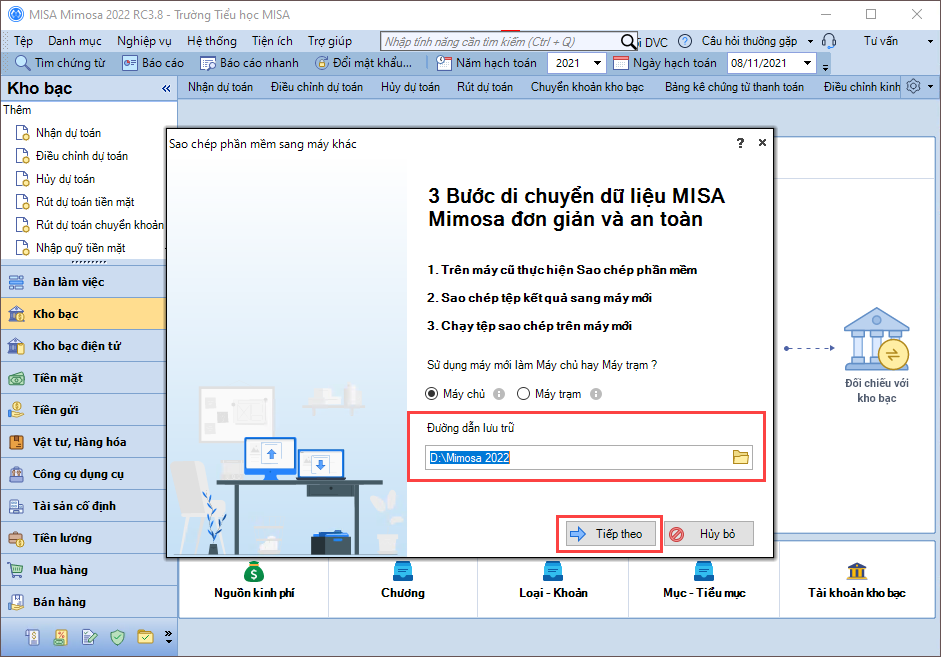The width and height of the screenshot is (941, 657).
Task: Expand the arrow to the right of Tư vấn
Action: (x=930, y=41)
